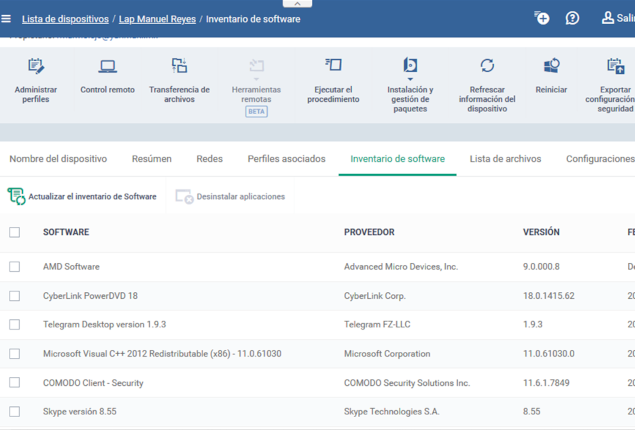Click the Desinstalar aplicaciones icon
The height and width of the screenshot is (430, 635).
point(184,197)
